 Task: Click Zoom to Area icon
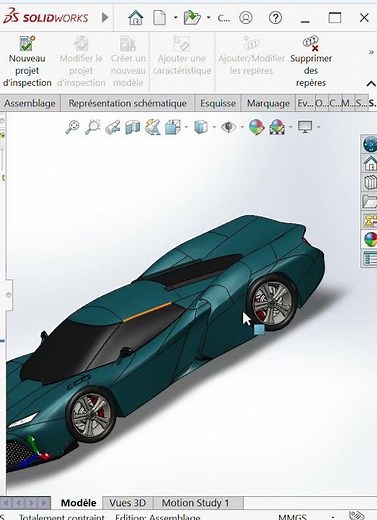click(x=93, y=127)
